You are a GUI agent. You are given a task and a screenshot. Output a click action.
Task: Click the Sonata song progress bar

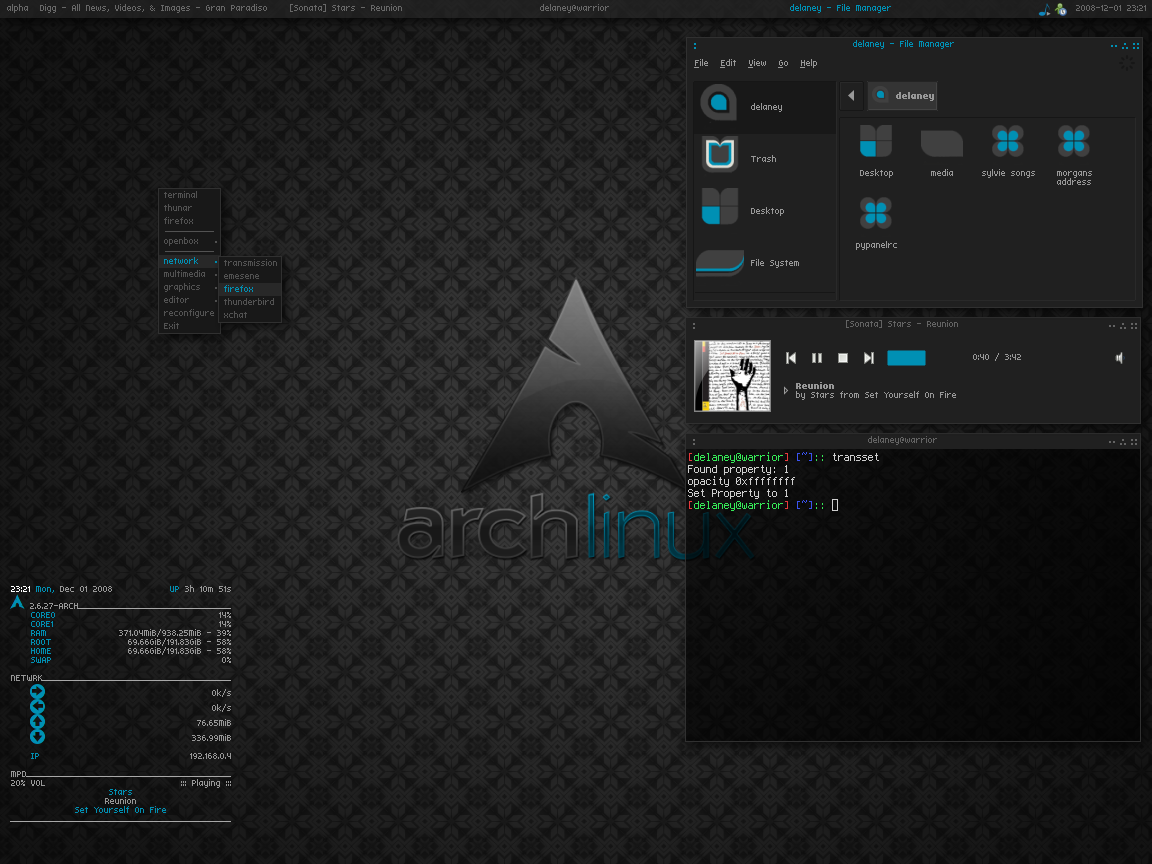(x=906, y=358)
